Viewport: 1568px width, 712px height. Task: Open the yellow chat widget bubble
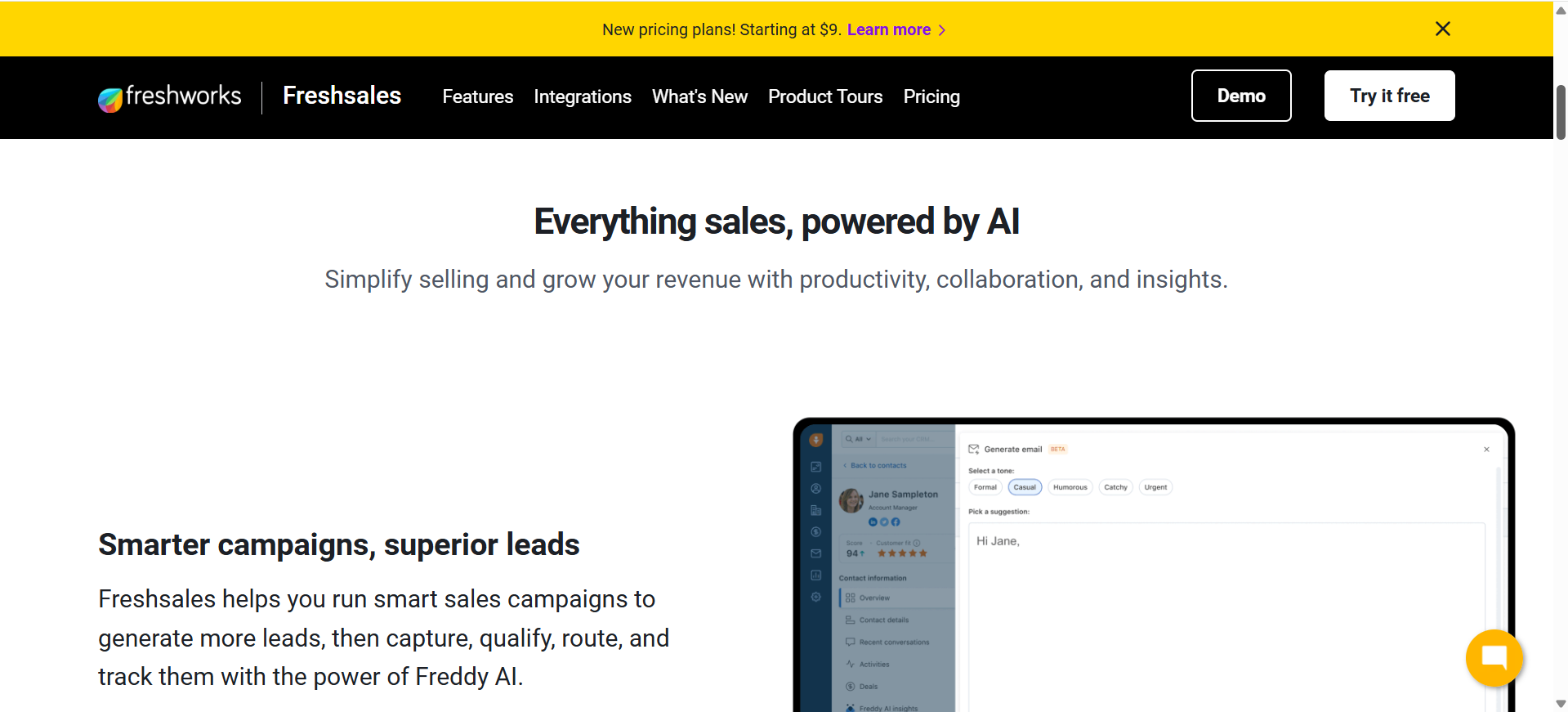pos(1494,658)
